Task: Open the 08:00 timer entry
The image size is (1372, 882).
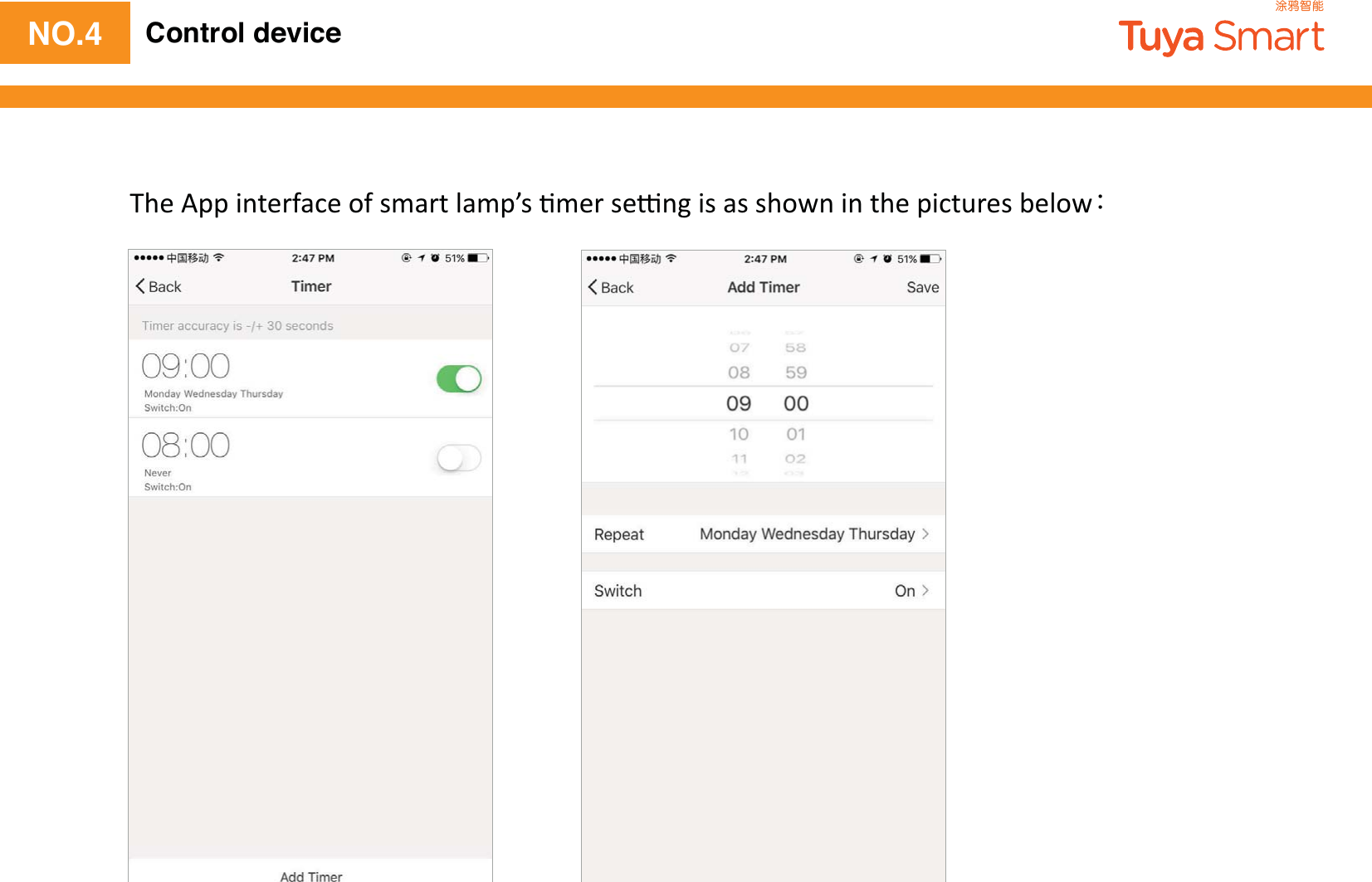Action: pyautogui.click(x=310, y=458)
